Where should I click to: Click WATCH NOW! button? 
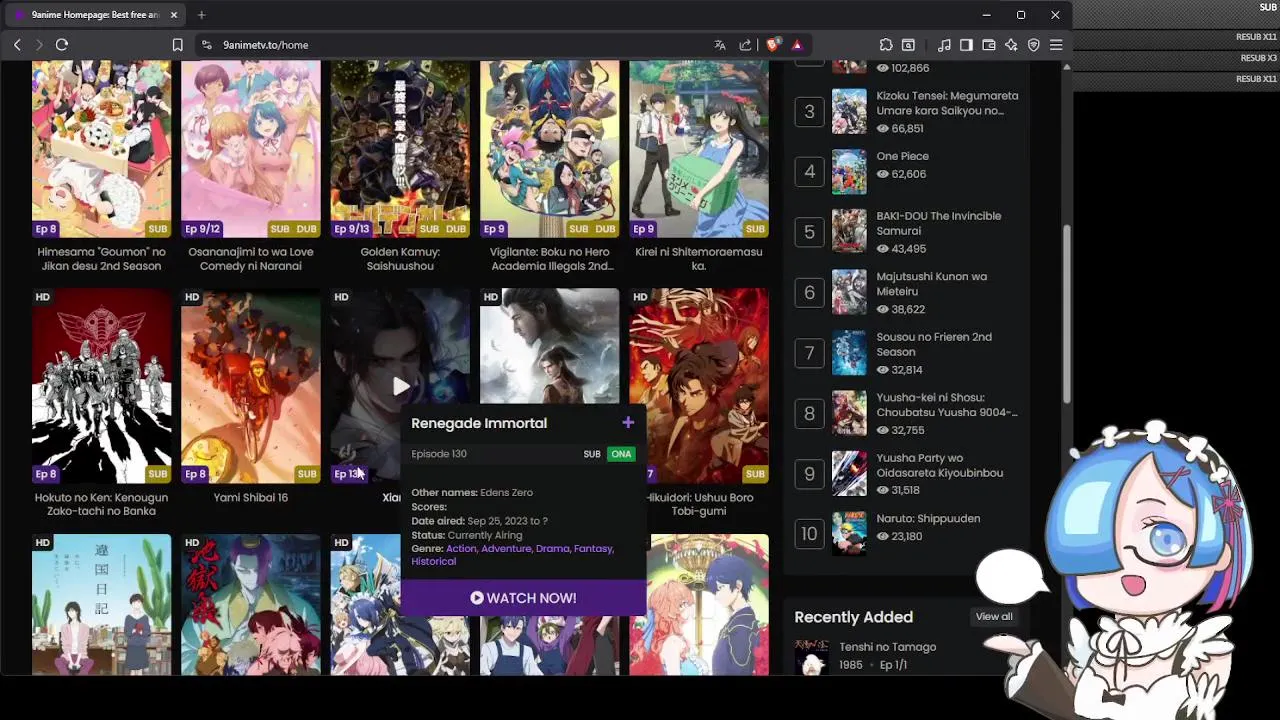[523, 598]
